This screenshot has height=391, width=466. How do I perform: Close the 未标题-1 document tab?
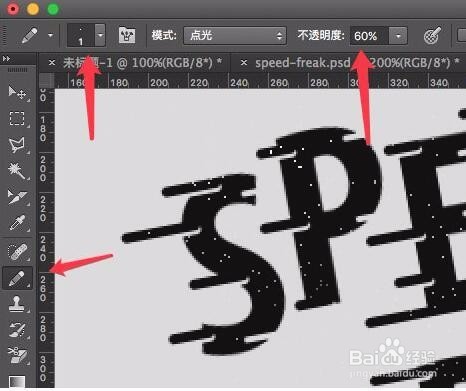(x=52, y=62)
